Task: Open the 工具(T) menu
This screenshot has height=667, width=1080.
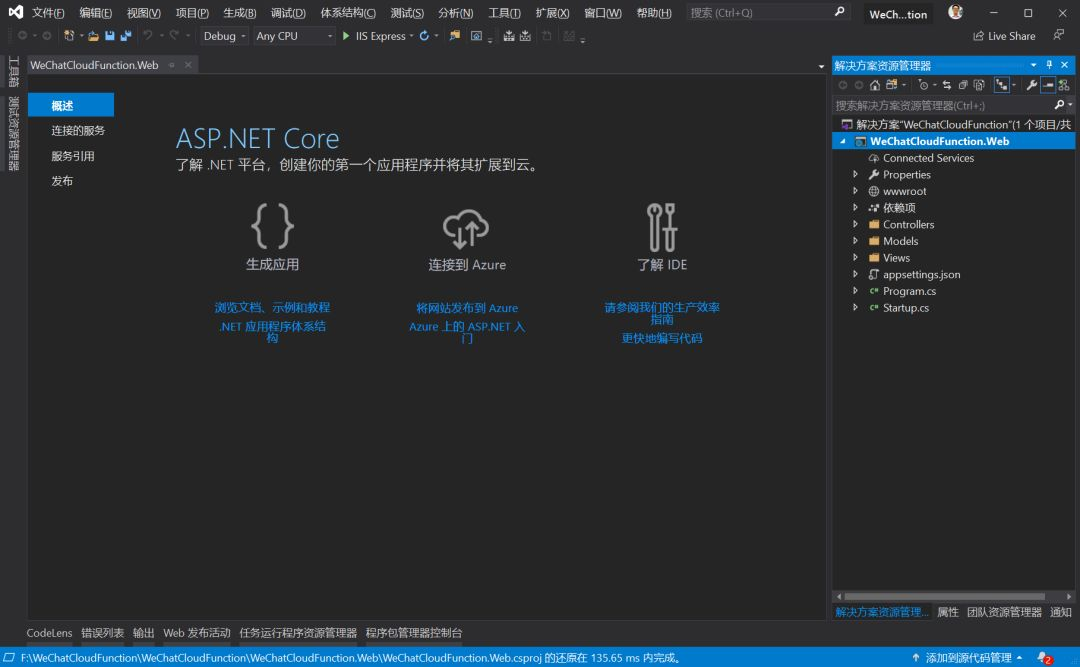Action: (x=504, y=13)
